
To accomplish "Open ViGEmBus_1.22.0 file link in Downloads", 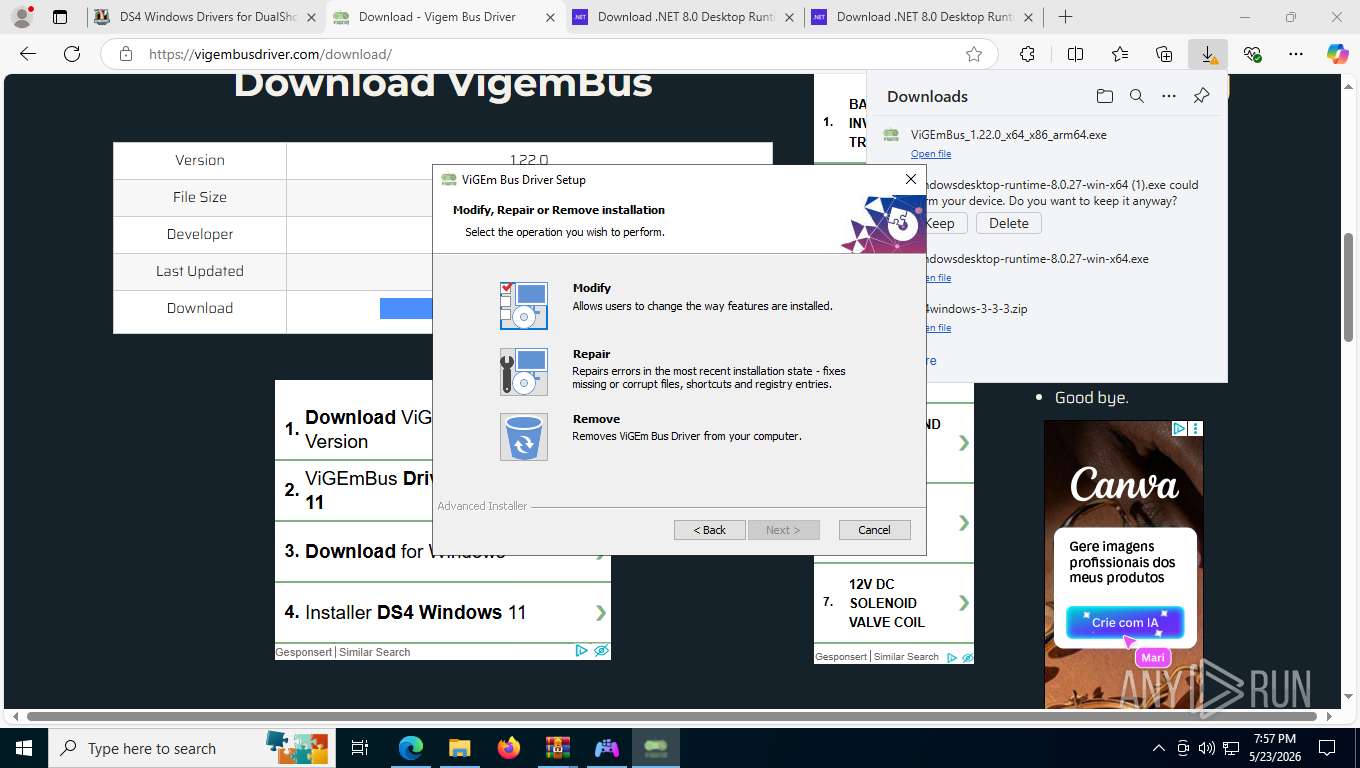I will [931, 154].
